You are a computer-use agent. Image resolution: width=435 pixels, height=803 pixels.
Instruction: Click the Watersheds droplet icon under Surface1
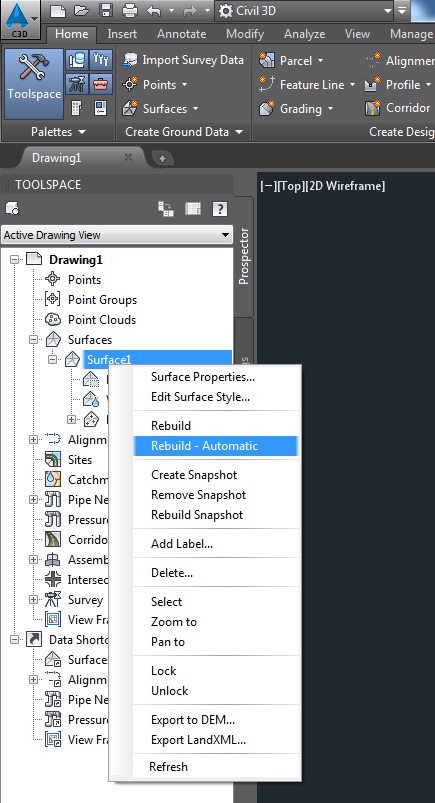click(91, 399)
